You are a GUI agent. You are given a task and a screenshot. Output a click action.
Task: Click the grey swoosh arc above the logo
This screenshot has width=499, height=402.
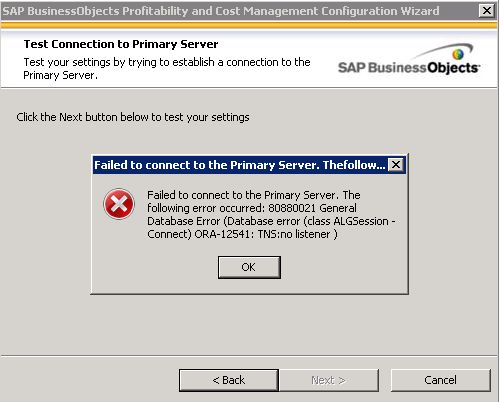coord(445,50)
